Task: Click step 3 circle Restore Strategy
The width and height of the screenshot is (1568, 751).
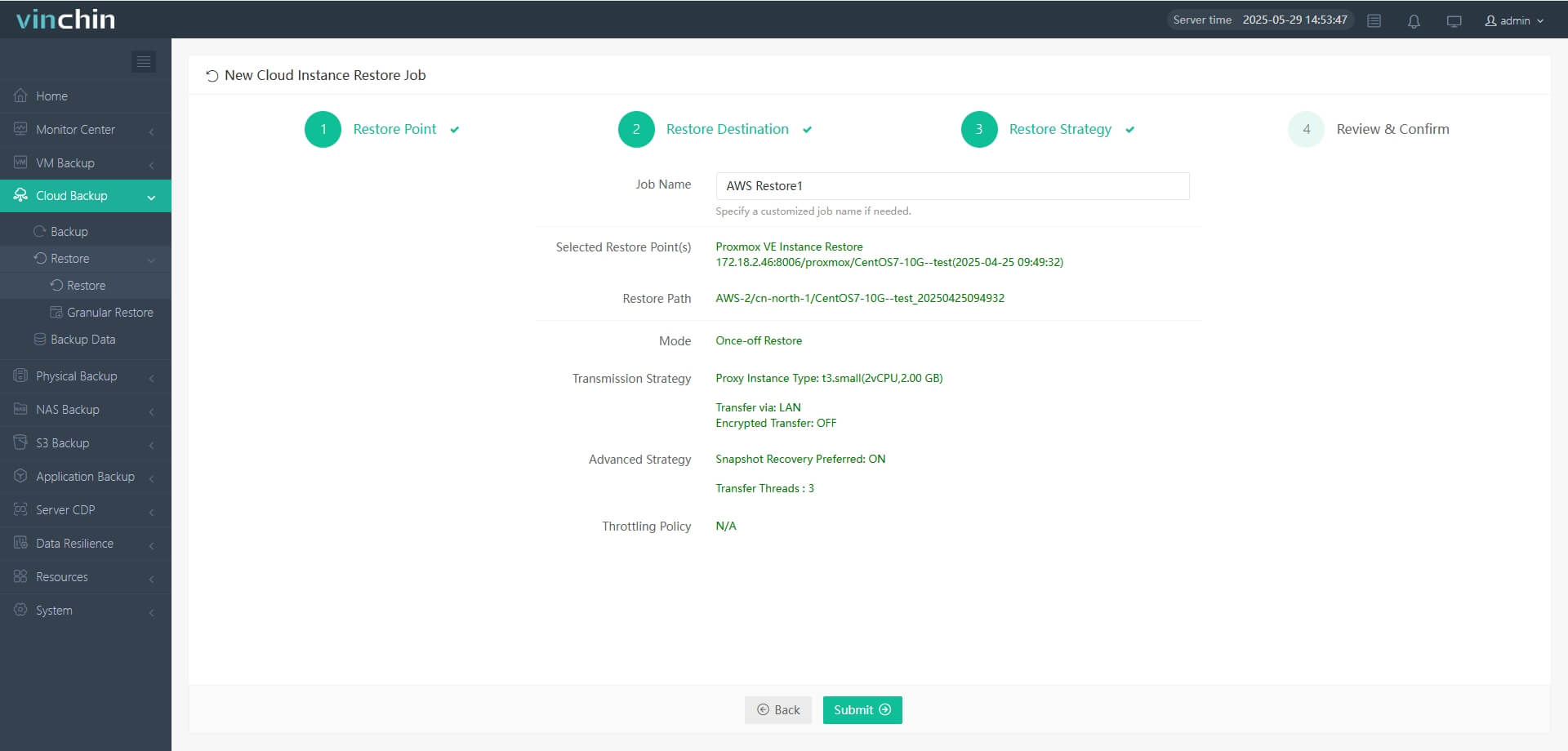Action: tap(979, 129)
